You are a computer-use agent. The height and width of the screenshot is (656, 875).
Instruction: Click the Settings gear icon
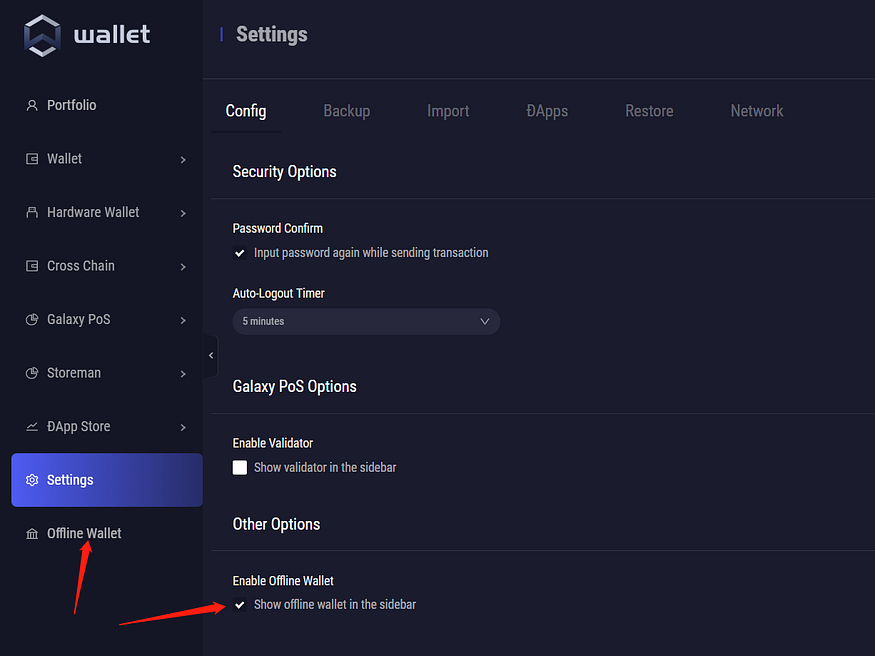tap(32, 480)
